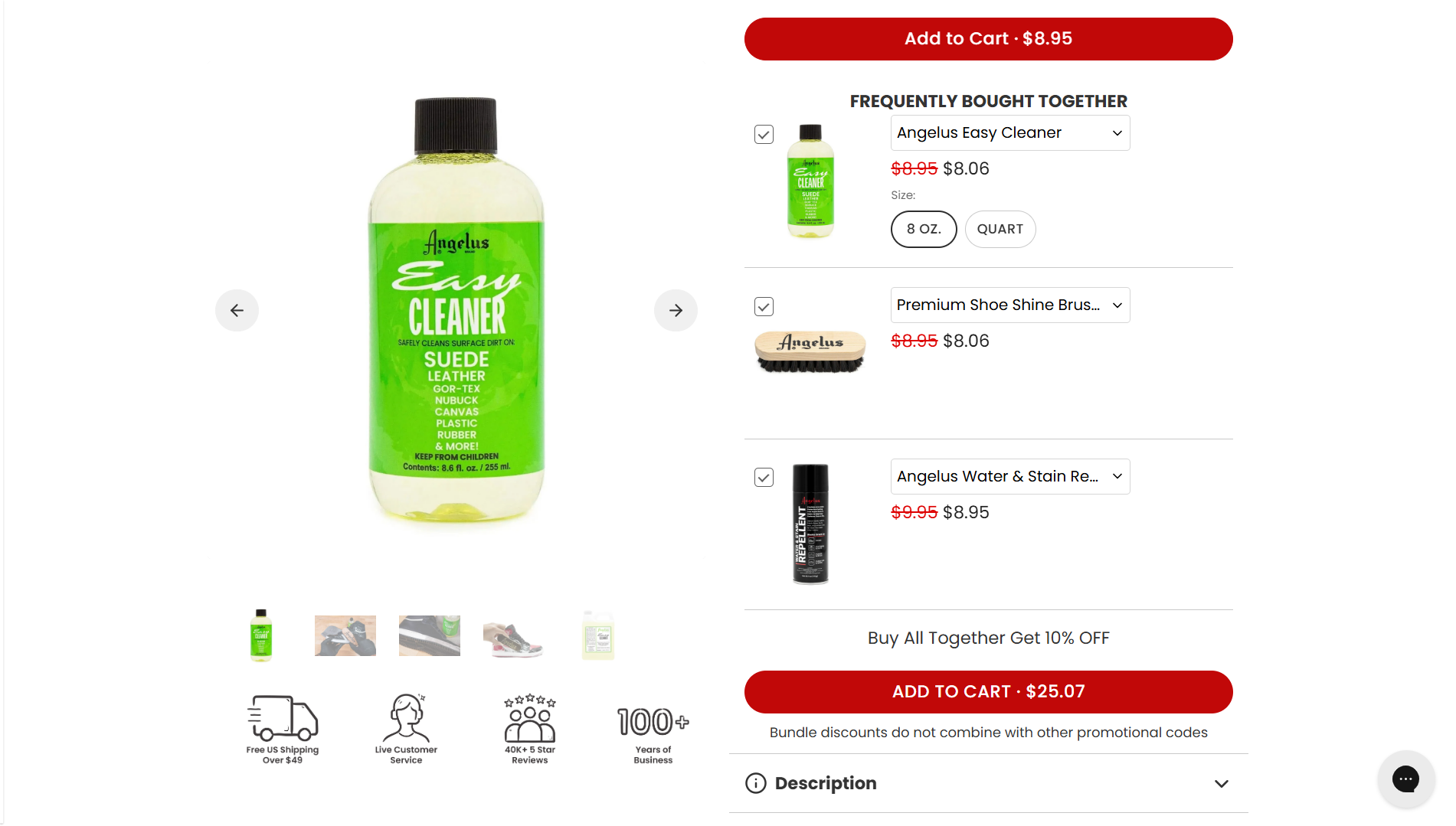1456x826 pixels.
Task: Uncheck the Angelus Easy Cleaner bundle checkbox
Action: click(764, 135)
